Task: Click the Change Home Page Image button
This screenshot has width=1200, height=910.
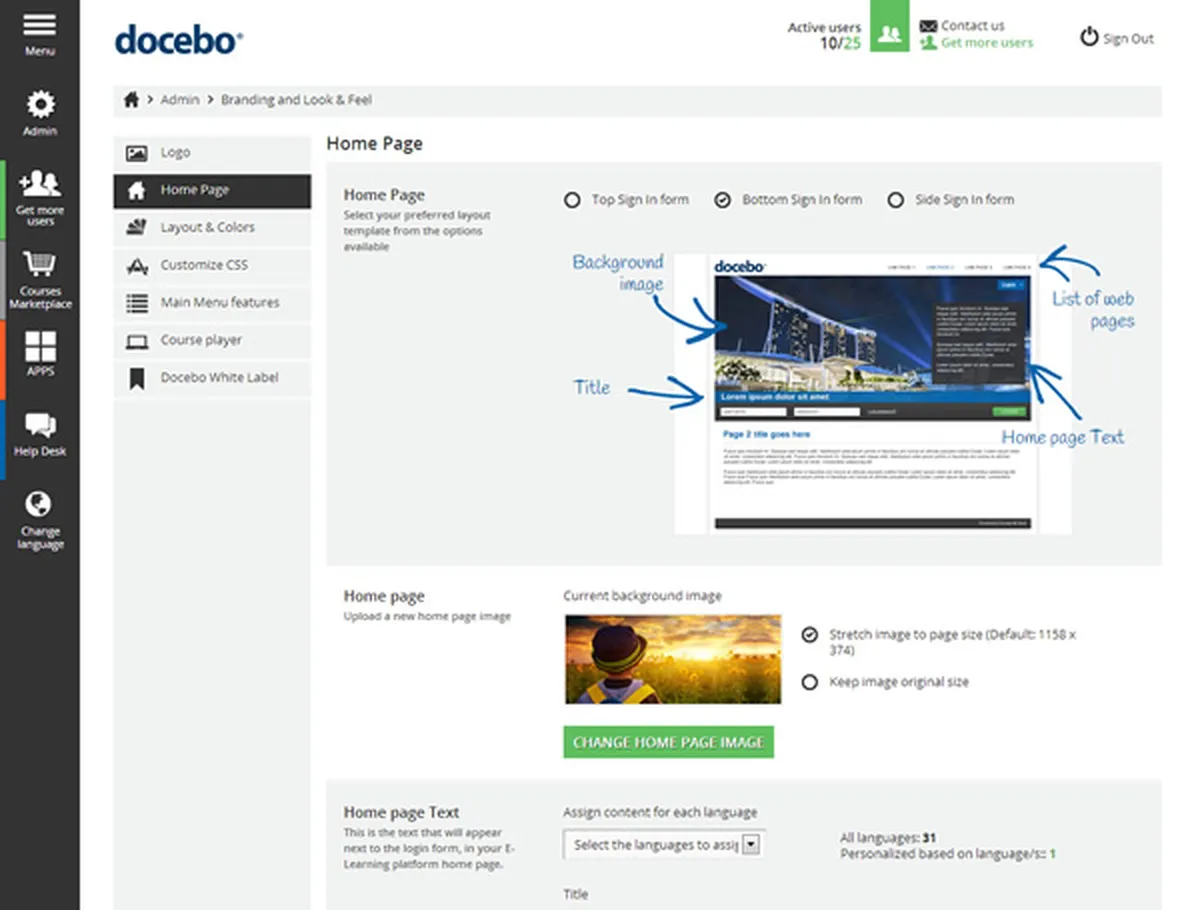Action: [668, 742]
